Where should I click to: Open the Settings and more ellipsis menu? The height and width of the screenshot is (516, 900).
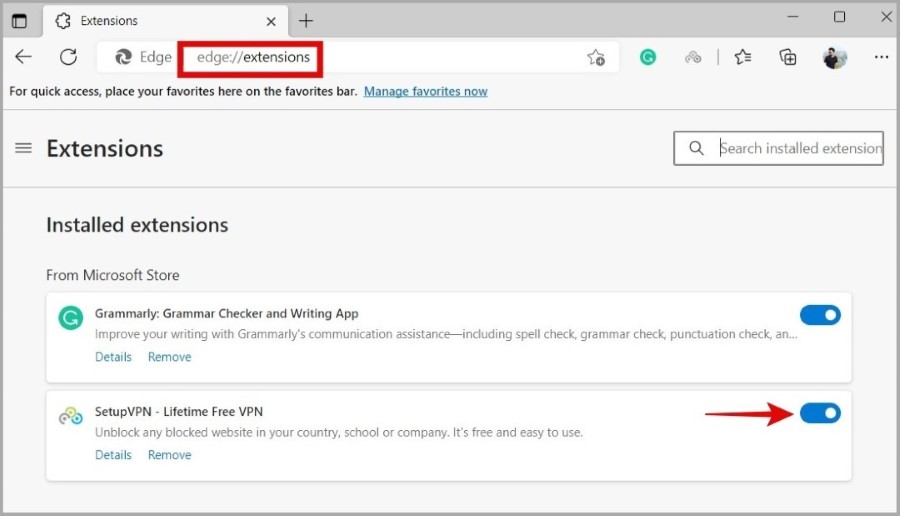coord(881,57)
